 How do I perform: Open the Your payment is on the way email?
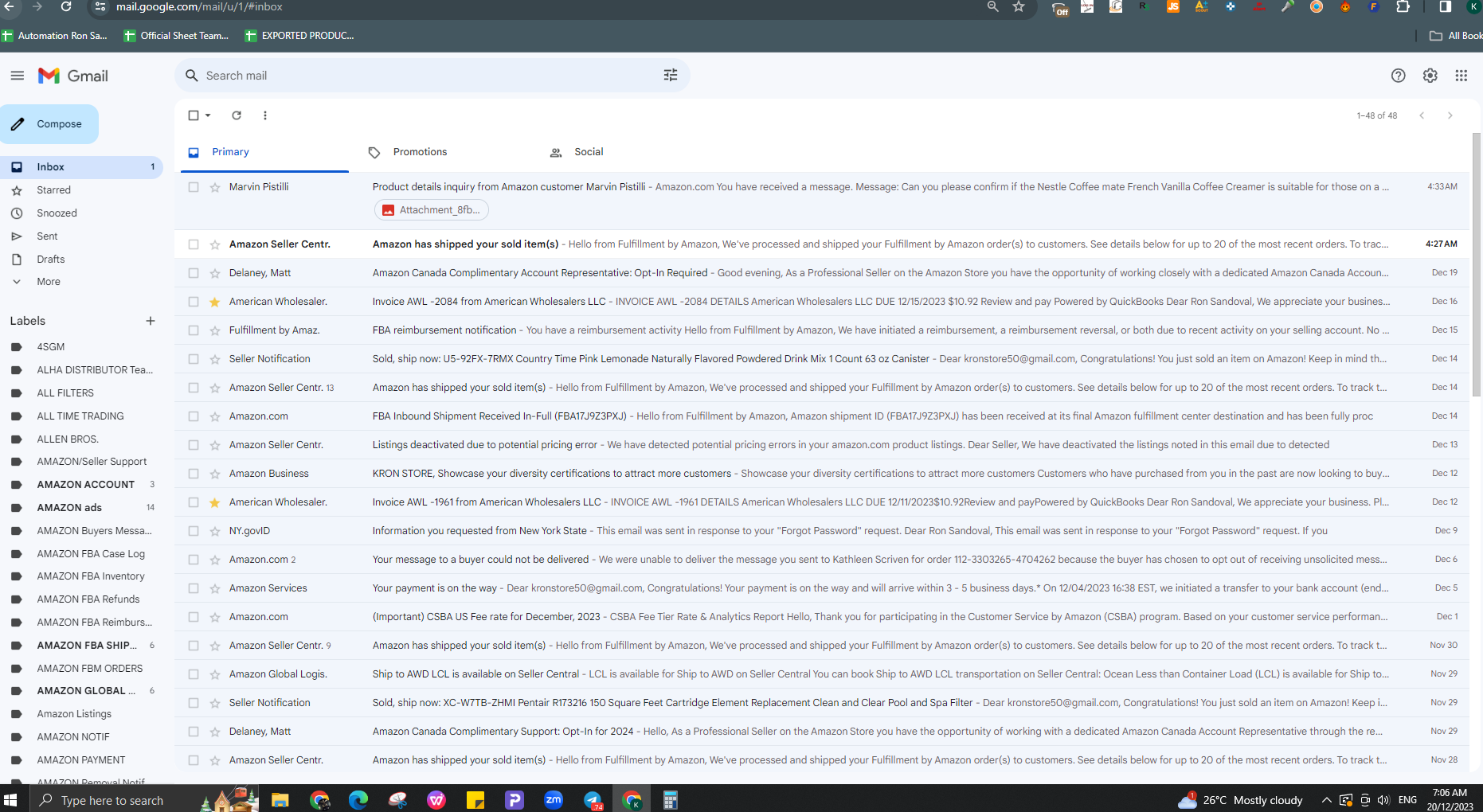pyautogui.click(x=822, y=588)
